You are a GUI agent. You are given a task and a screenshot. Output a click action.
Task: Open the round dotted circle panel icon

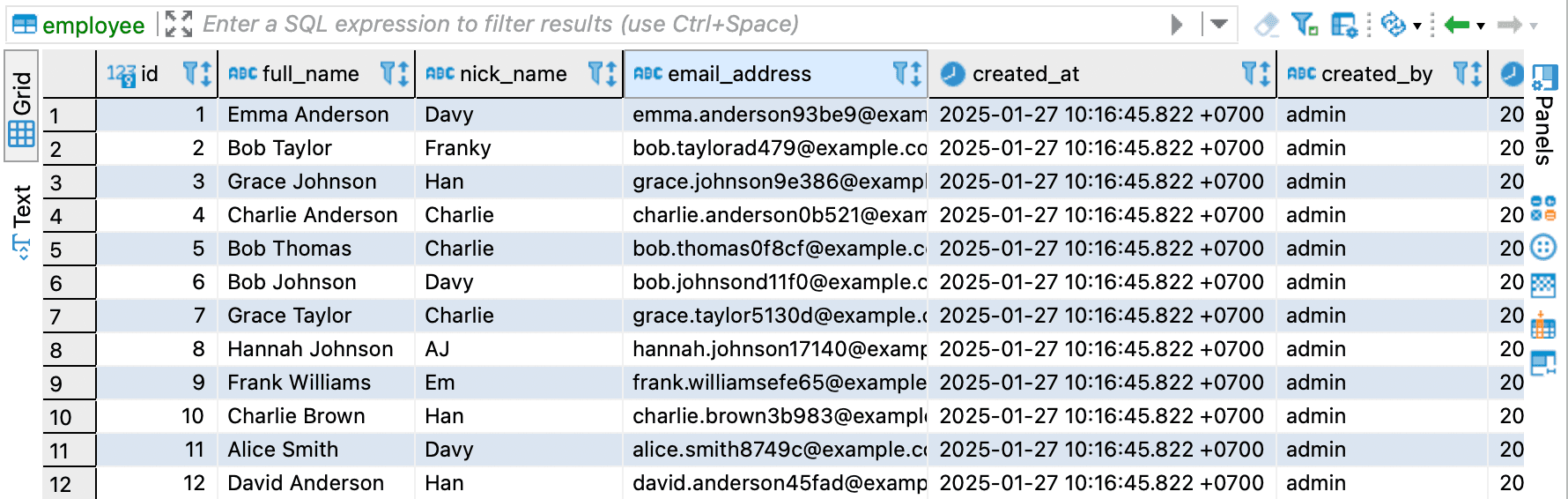[x=1543, y=247]
